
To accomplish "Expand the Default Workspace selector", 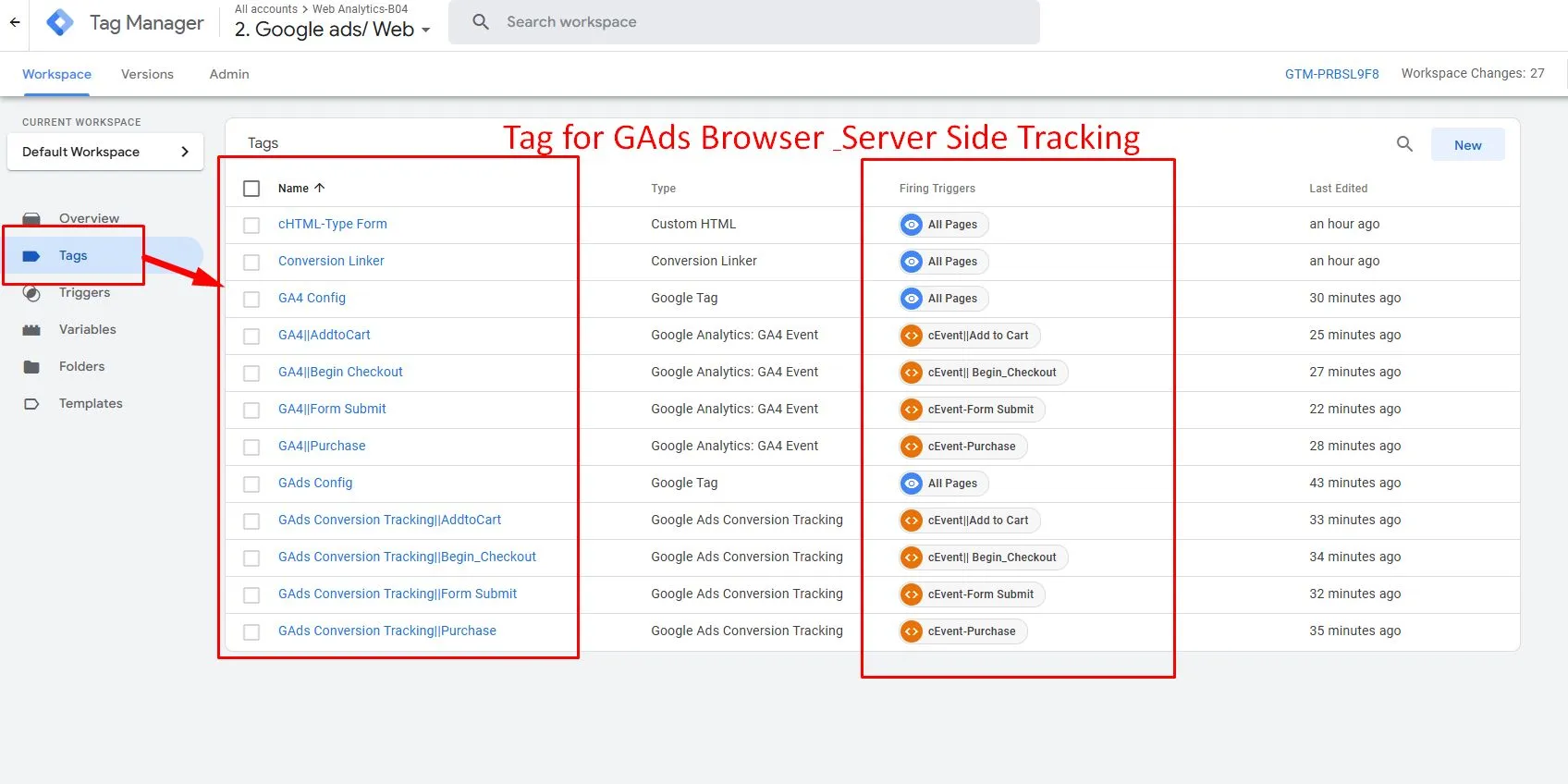I will (105, 152).
